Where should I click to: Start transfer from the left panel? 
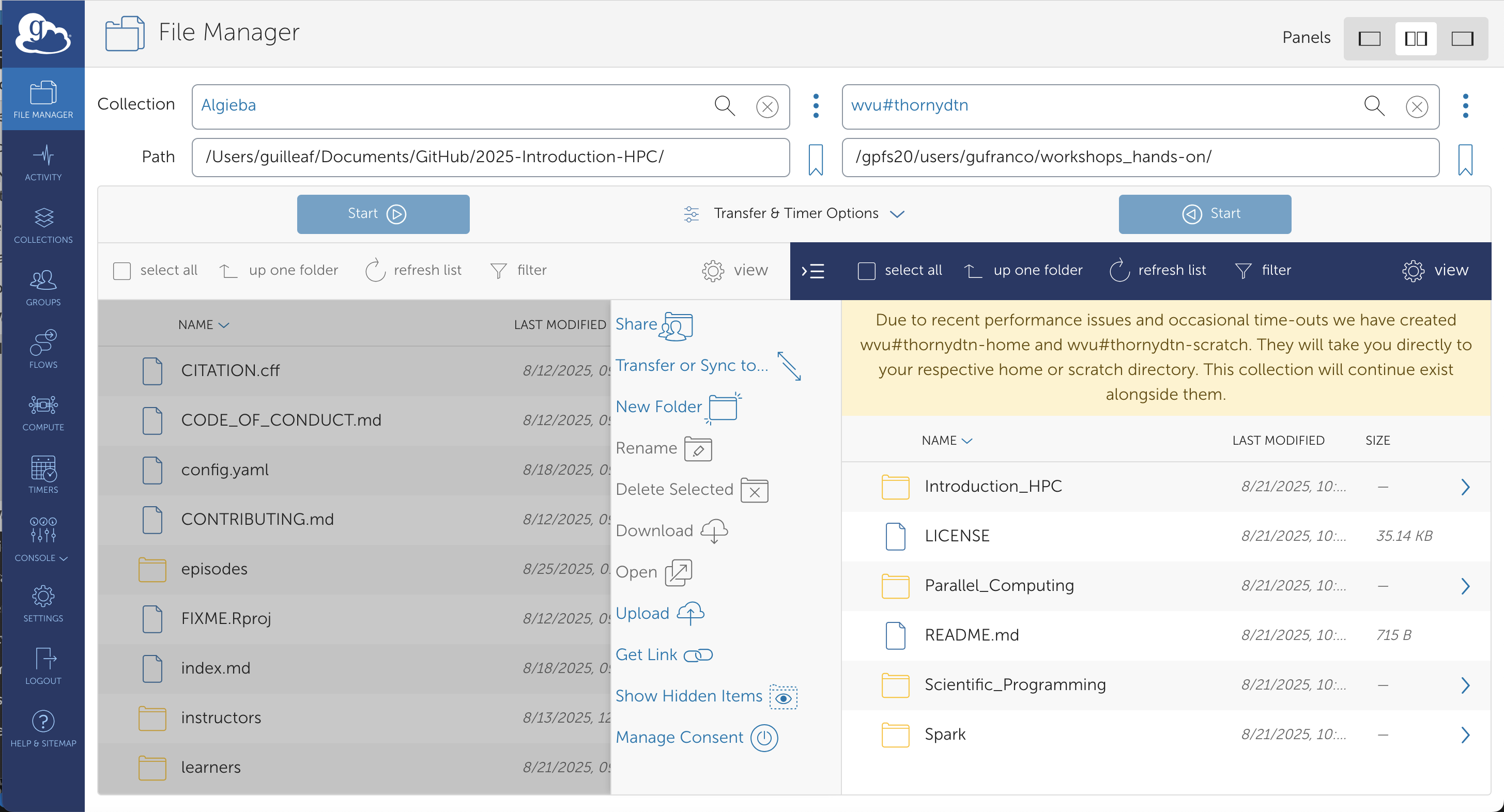tap(383, 214)
